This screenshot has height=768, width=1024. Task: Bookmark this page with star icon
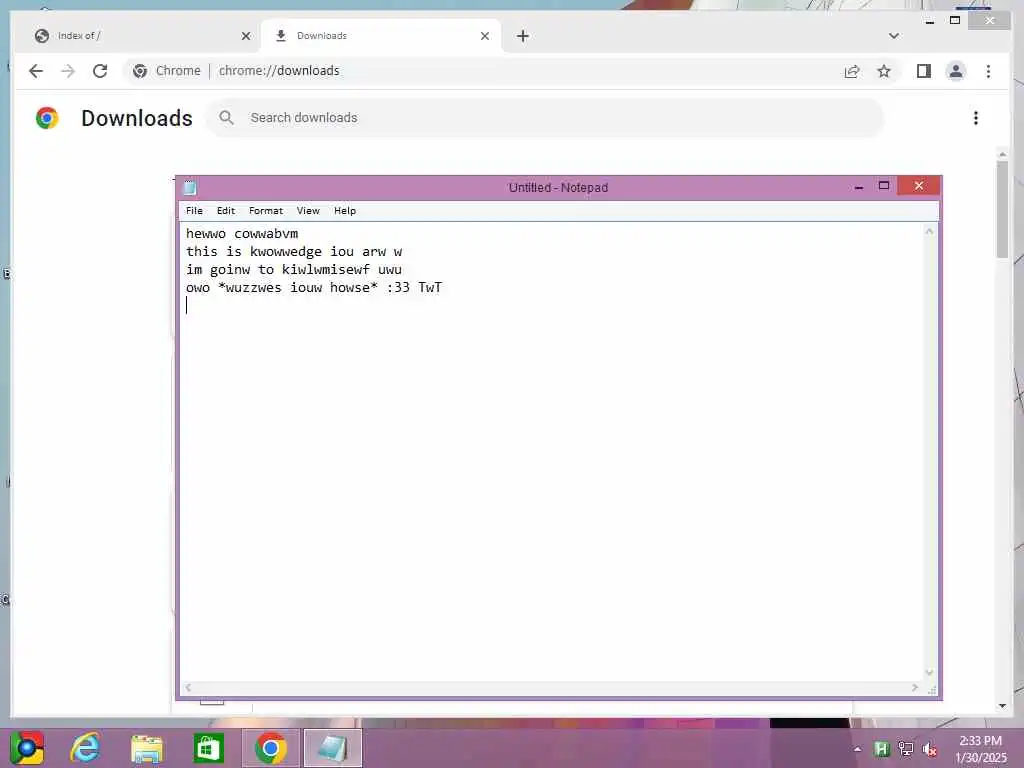(x=884, y=71)
